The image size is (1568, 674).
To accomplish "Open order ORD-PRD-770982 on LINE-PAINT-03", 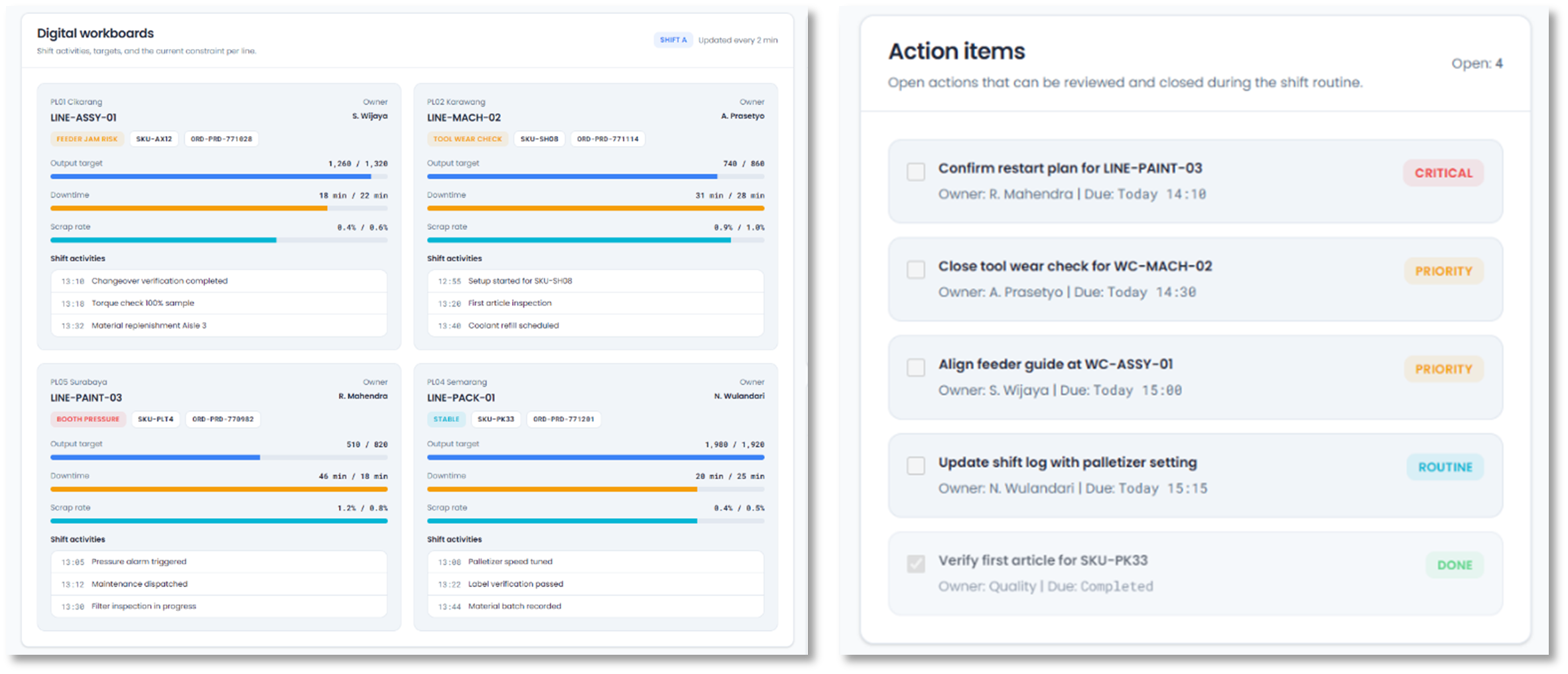I will coord(223,419).
